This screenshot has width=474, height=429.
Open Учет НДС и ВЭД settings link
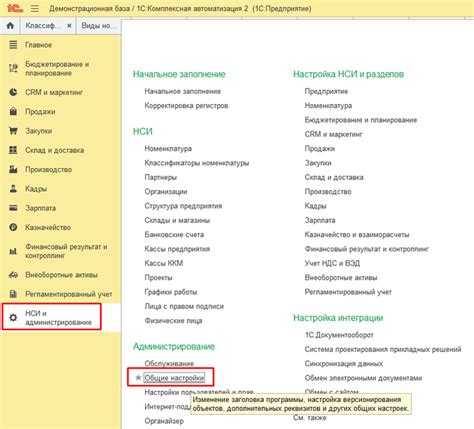click(332, 263)
